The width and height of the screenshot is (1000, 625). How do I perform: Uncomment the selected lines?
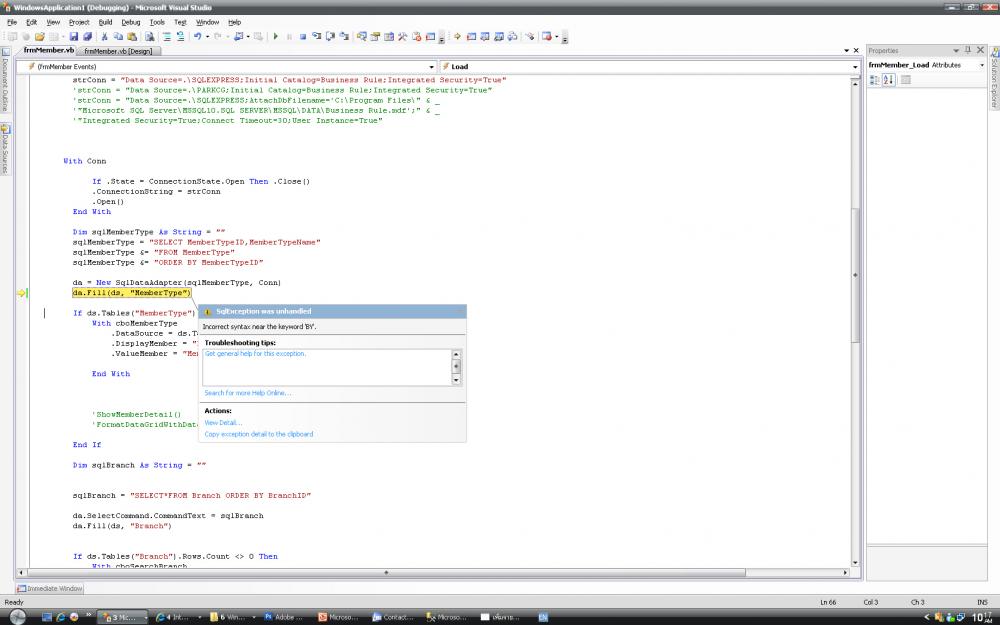[180, 37]
